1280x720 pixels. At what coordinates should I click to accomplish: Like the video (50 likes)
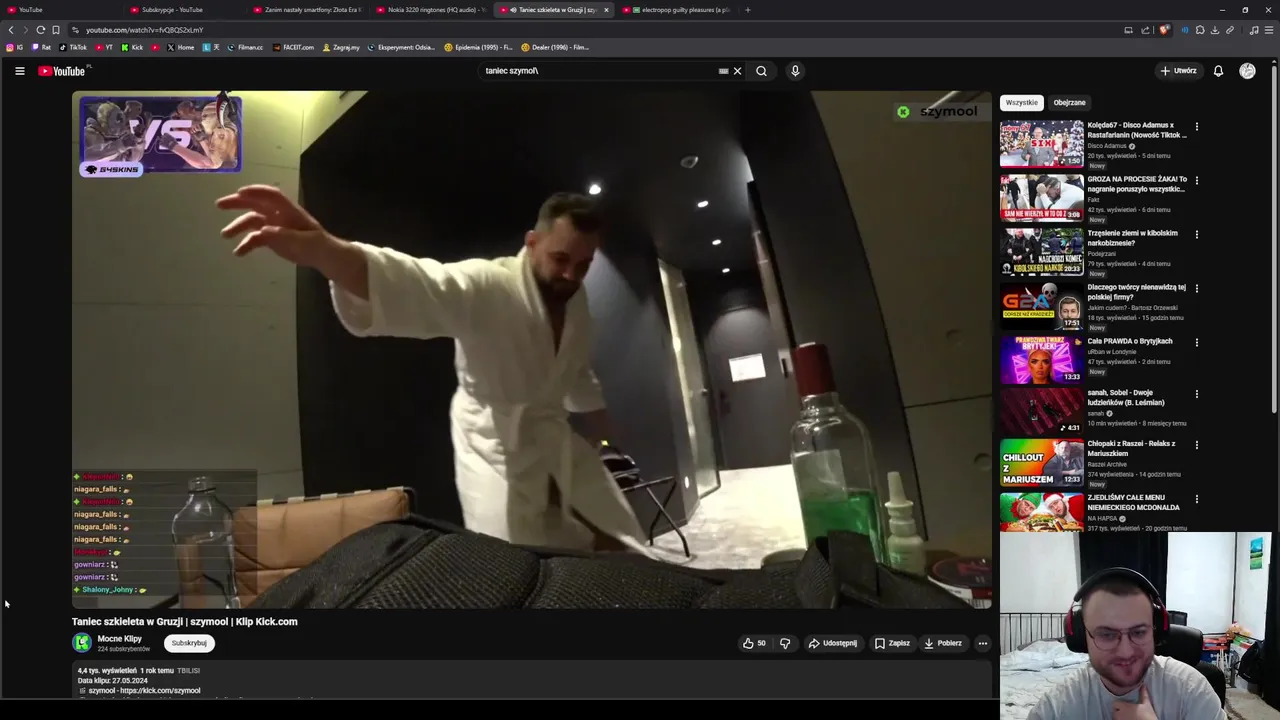point(754,643)
